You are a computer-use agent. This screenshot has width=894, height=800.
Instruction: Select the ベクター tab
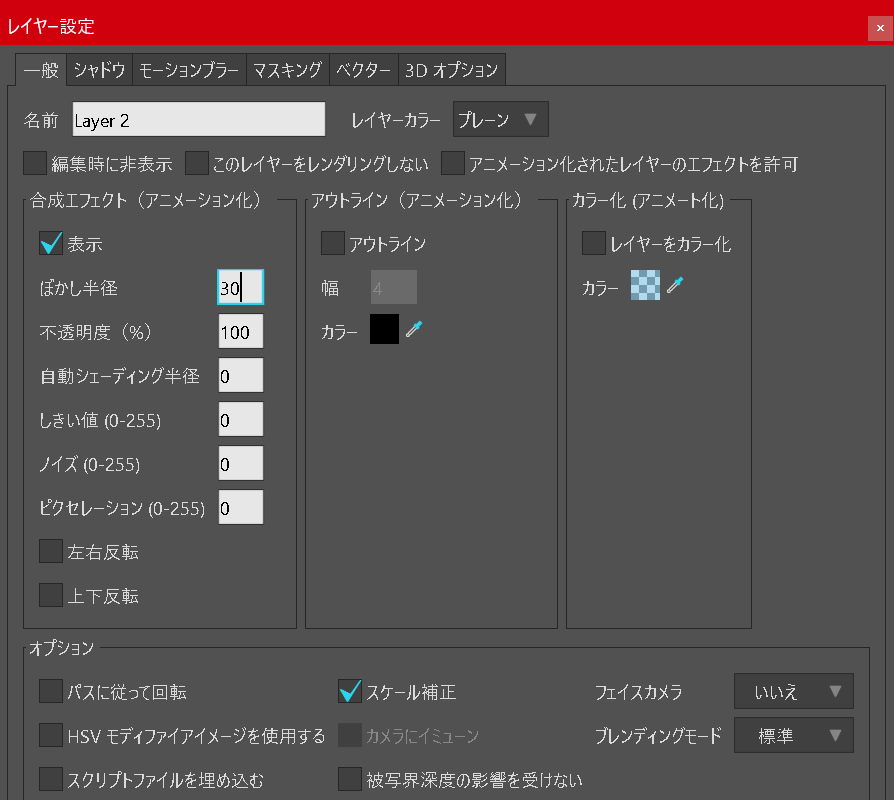click(363, 70)
